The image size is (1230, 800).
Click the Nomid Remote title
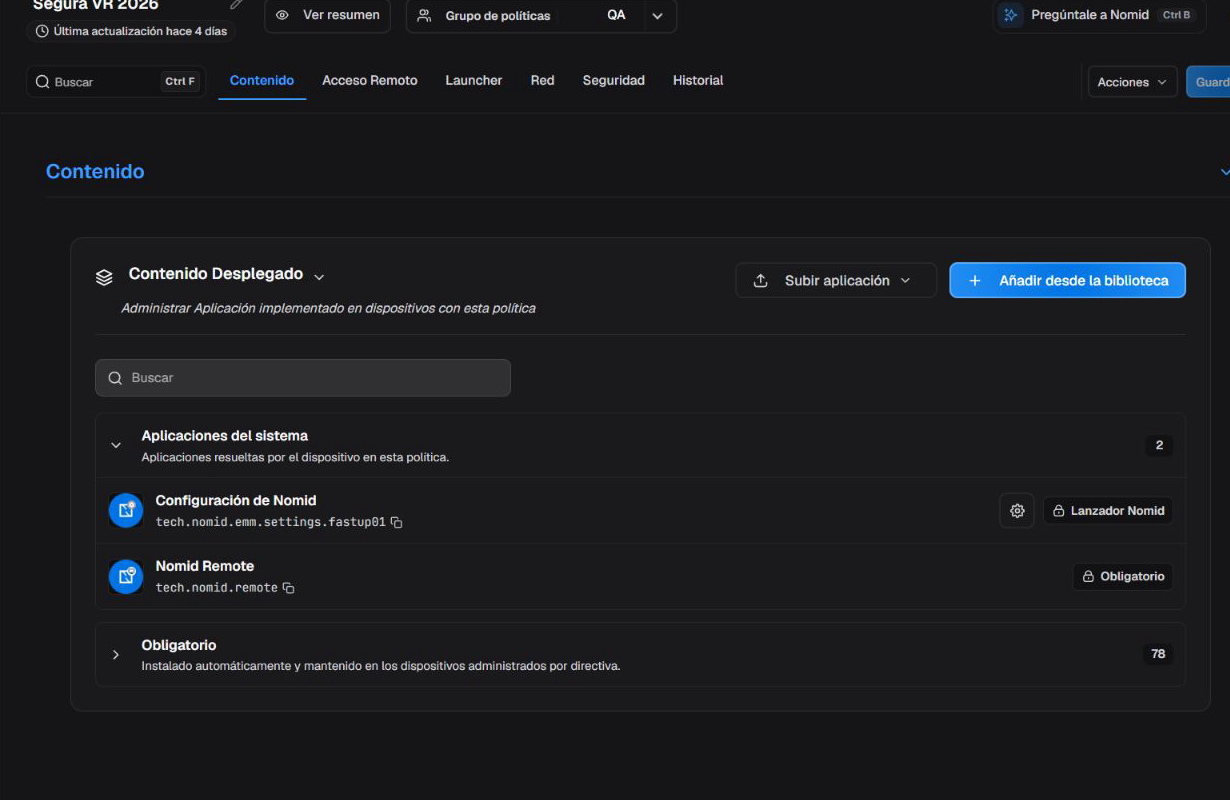[x=205, y=566]
